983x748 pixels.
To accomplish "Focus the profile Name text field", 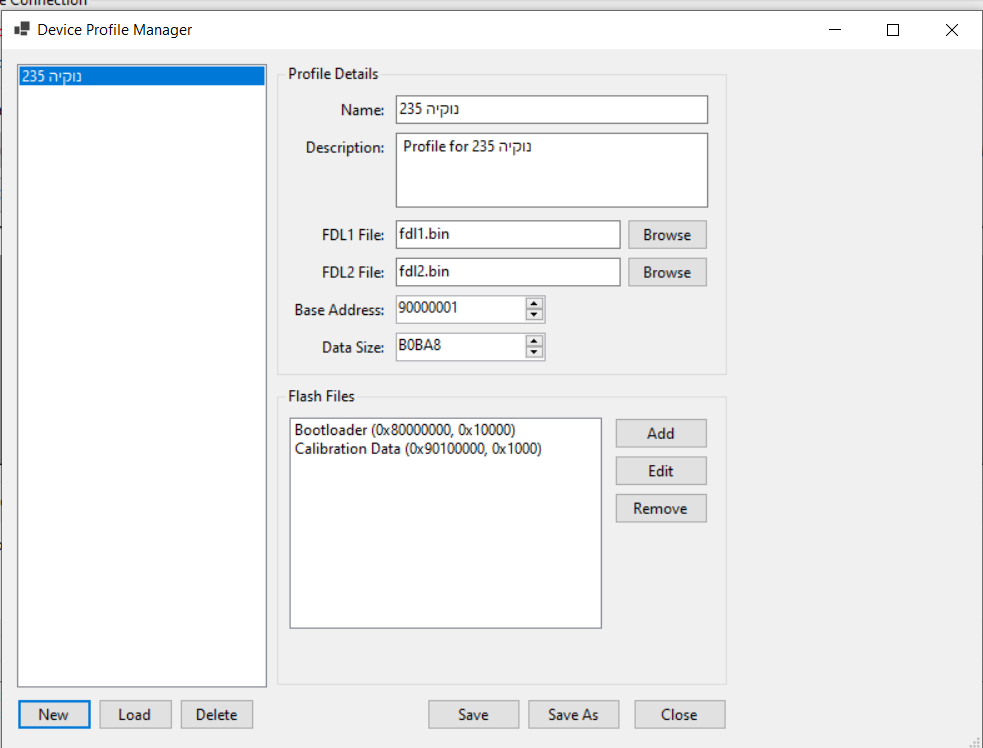I will pyautogui.click(x=551, y=110).
